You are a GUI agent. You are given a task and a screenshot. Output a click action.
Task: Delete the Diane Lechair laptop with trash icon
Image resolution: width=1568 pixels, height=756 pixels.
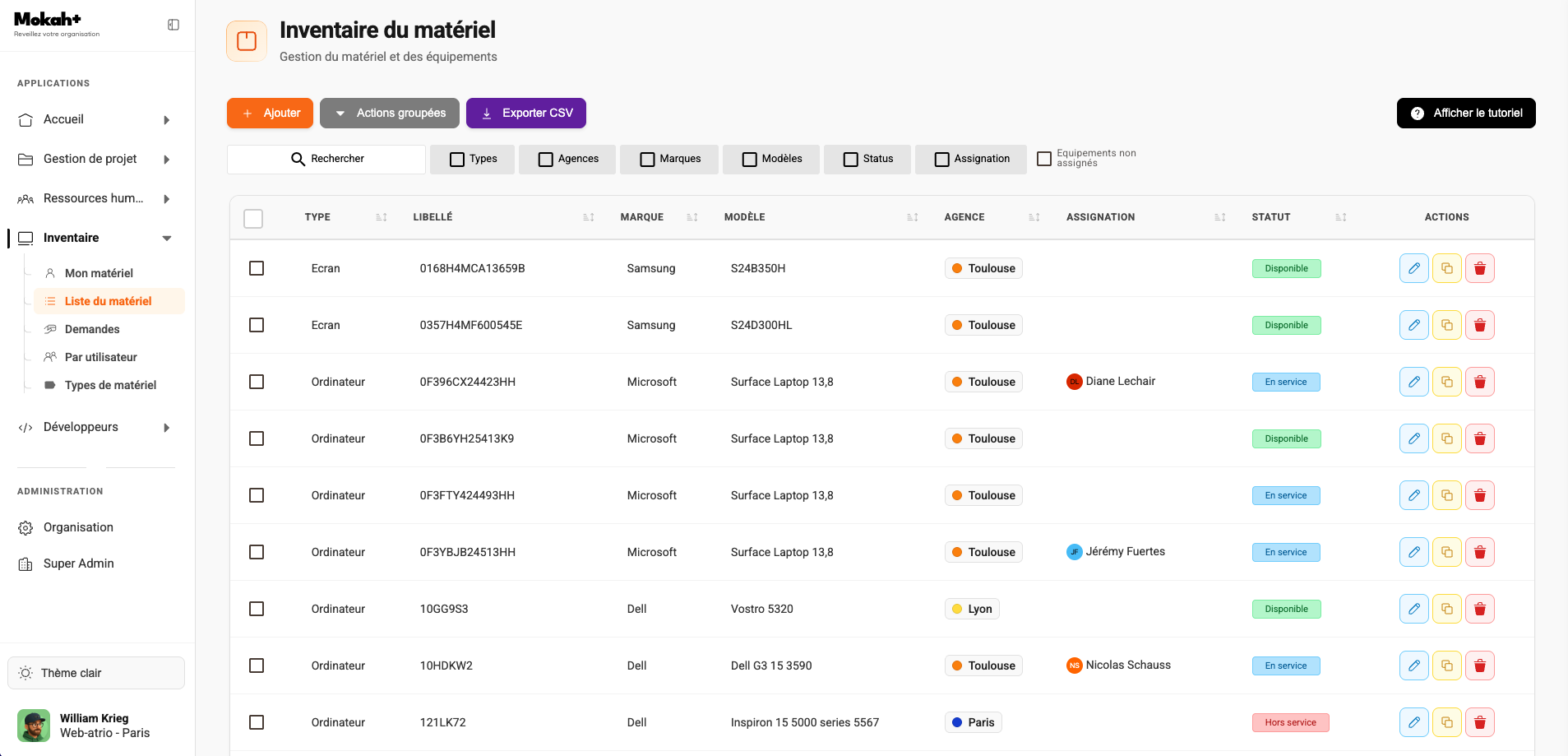(1479, 382)
